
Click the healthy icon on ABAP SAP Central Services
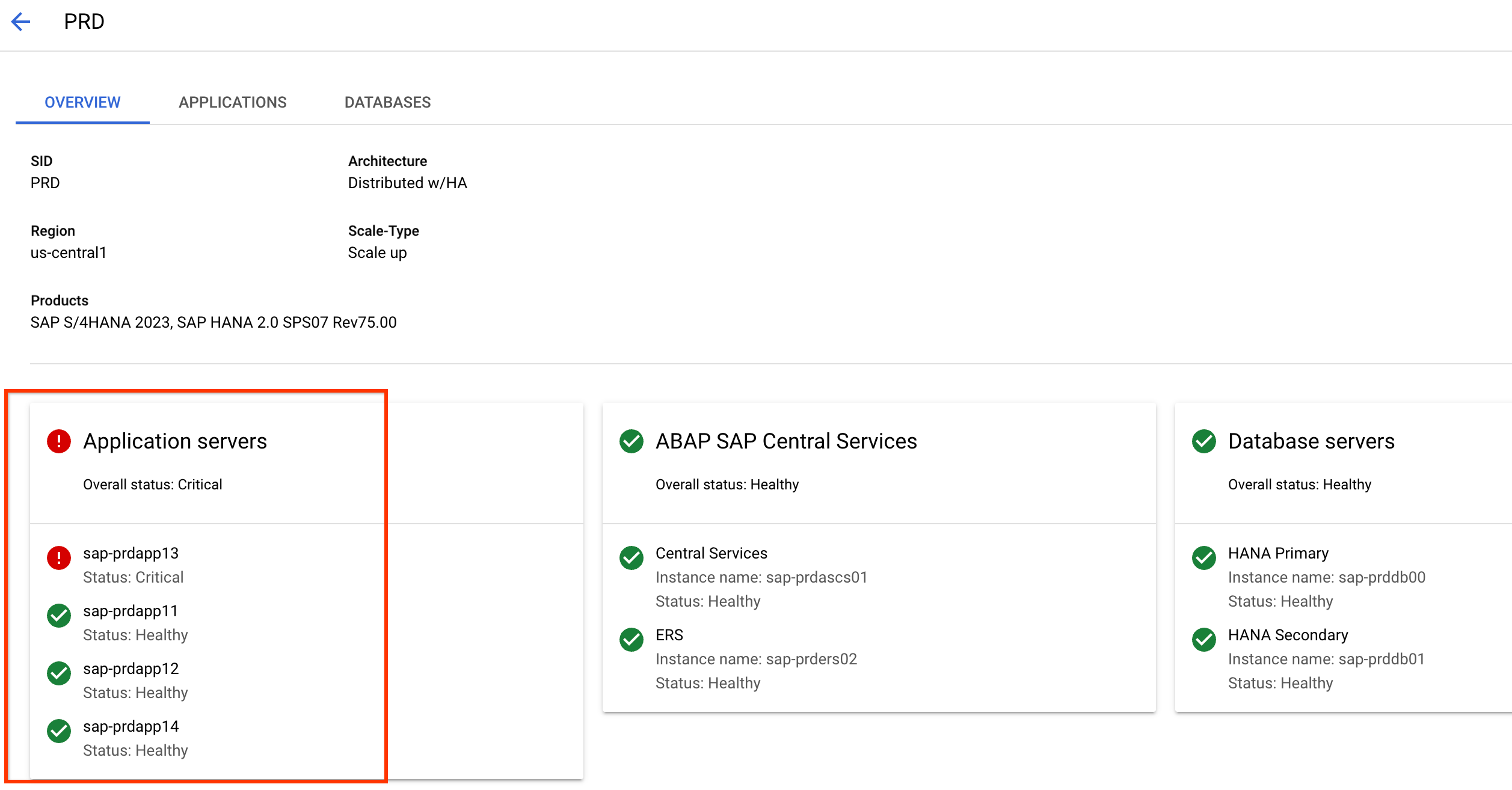tap(630, 441)
